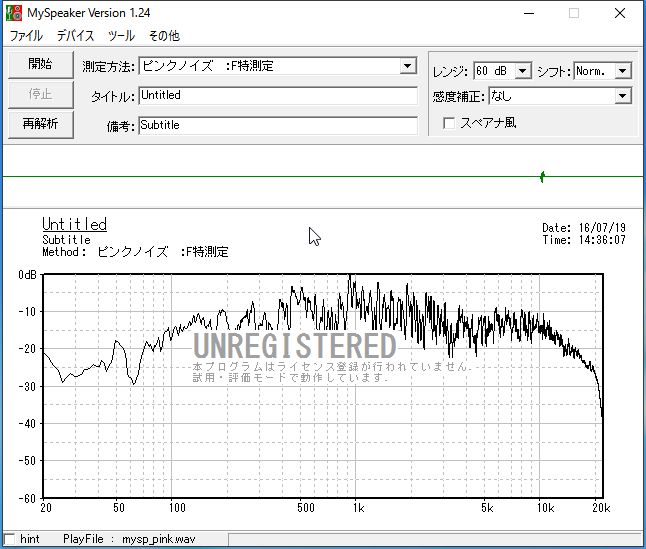This screenshot has width=646, height=549.
Task: Close the MySpeaker window
Action: coord(620,14)
